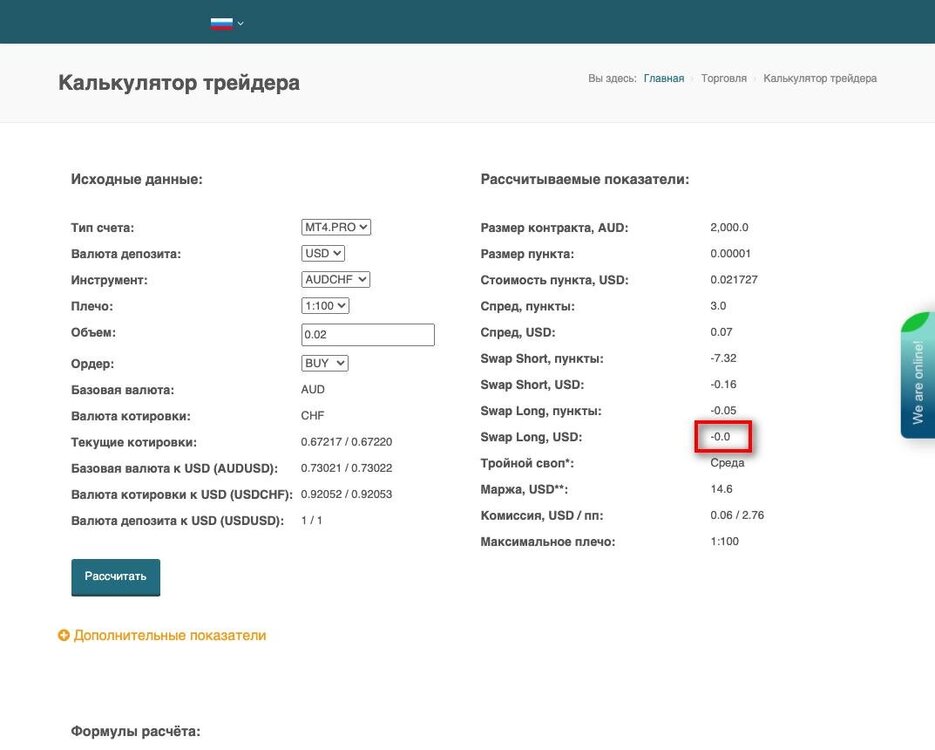Click the margin value 14.6
The width and height of the screenshot is (935, 750).
(721, 489)
